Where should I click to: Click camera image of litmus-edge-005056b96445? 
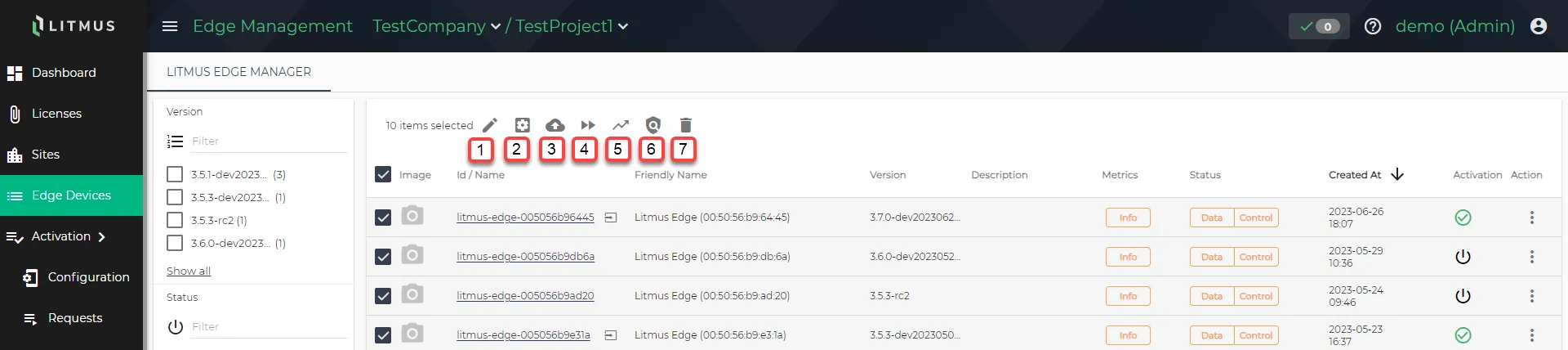pos(412,215)
